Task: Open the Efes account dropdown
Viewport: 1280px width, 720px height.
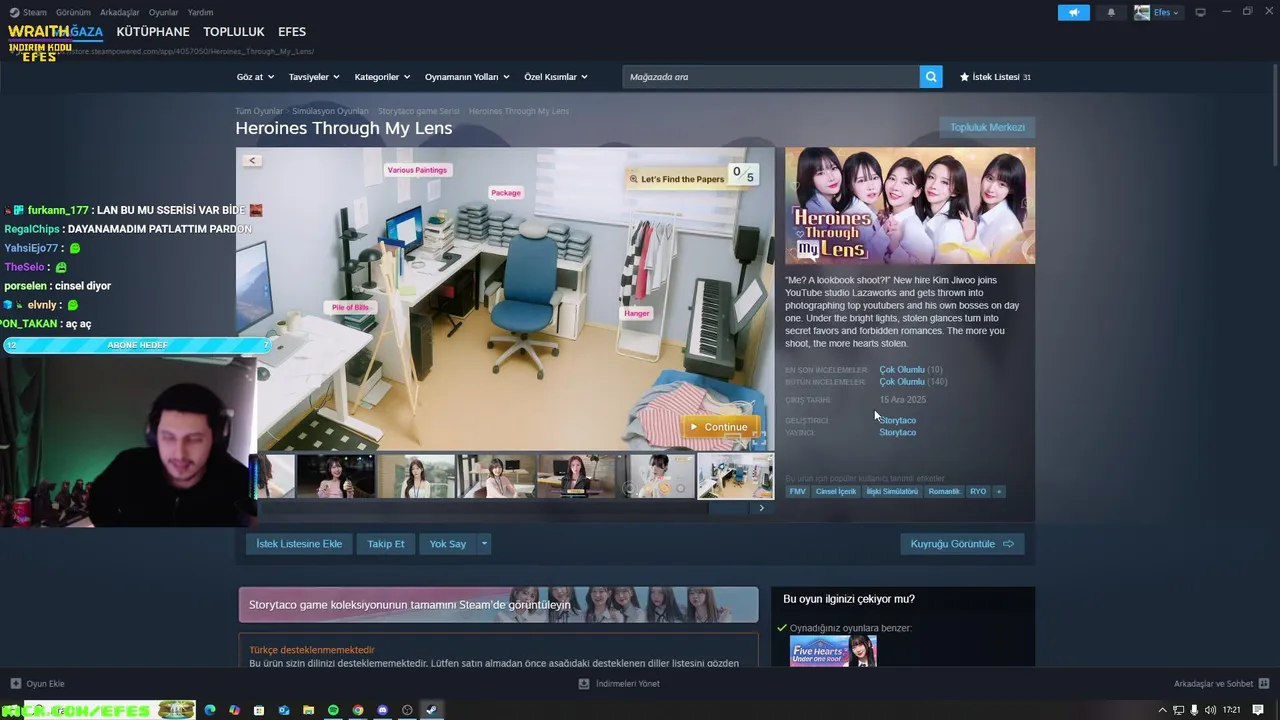Action: click(x=1166, y=12)
